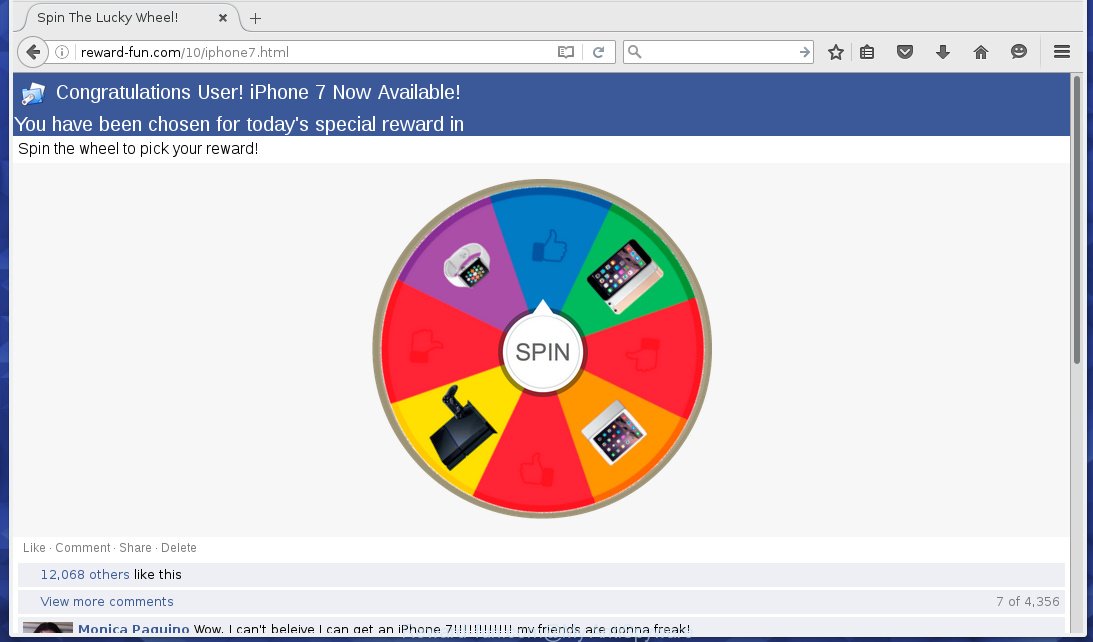Click the Share link
This screenshot has width=1093, height=642.
[x=135, y=548]
